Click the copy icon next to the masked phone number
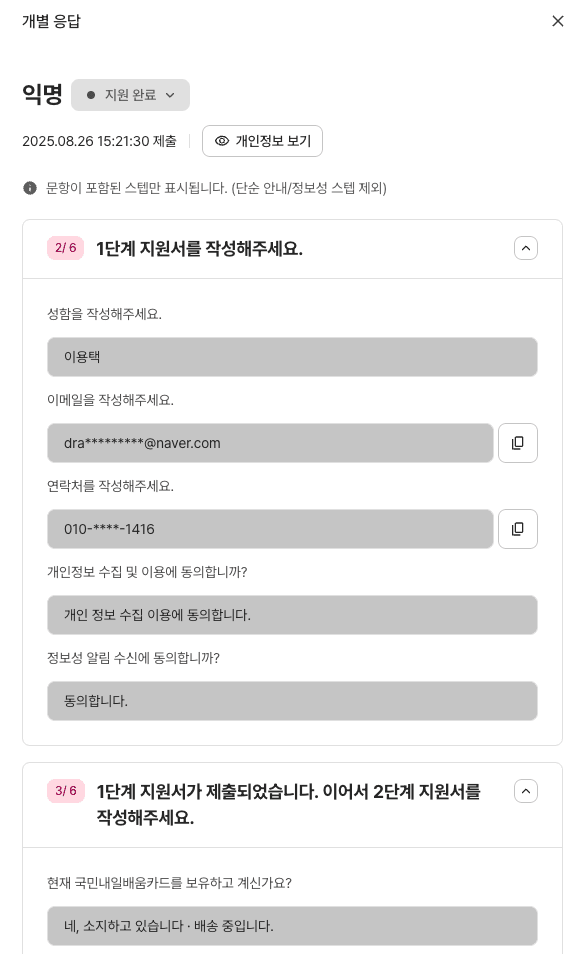This screenshot has width=588, height=954. [x=518, y=529]
